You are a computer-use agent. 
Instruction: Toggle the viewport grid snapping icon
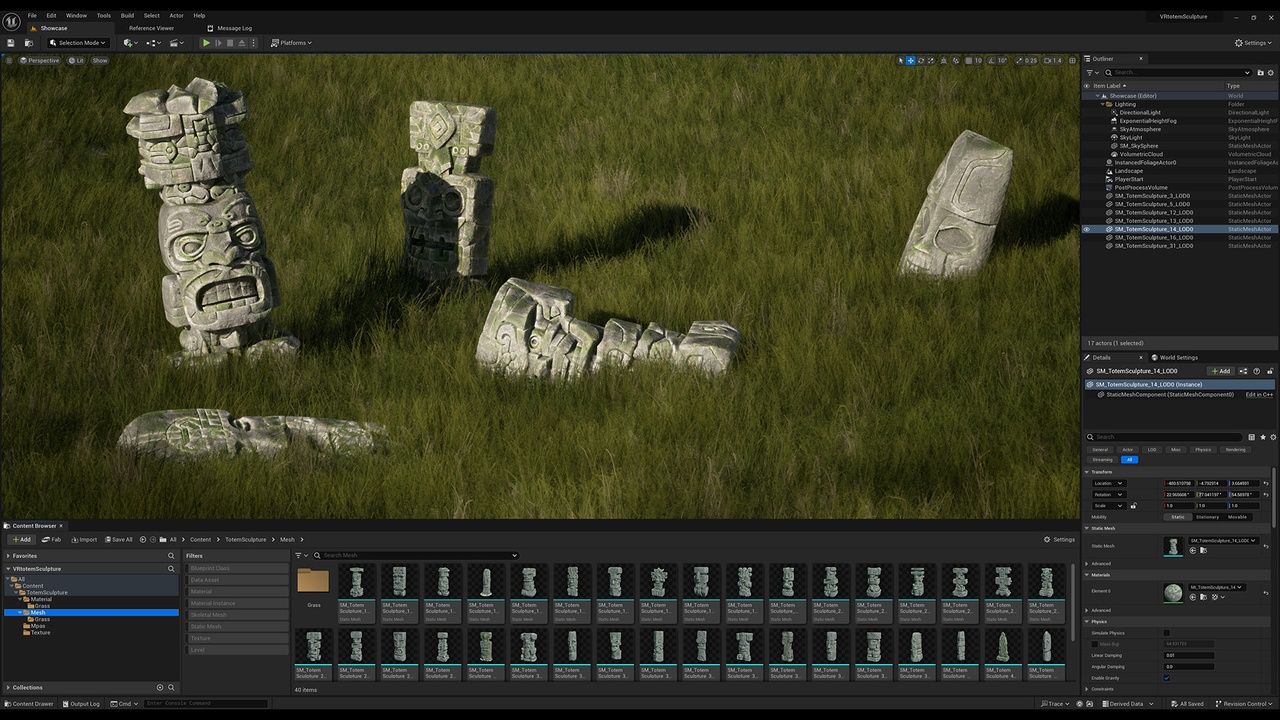pos(968,61)
